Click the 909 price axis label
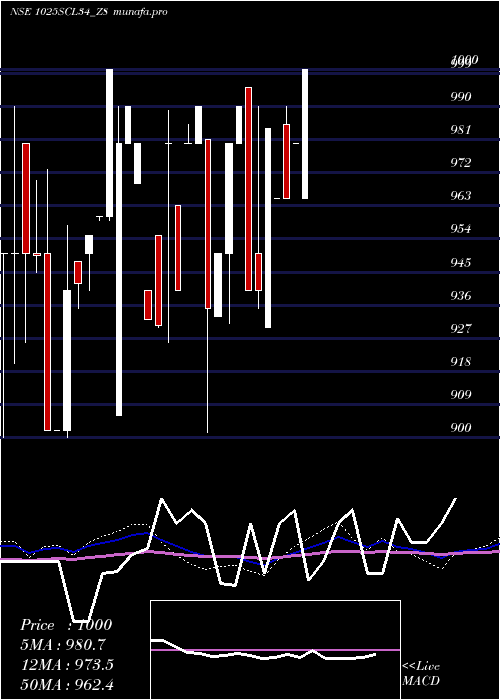500x700 pixels. (461, 395)
